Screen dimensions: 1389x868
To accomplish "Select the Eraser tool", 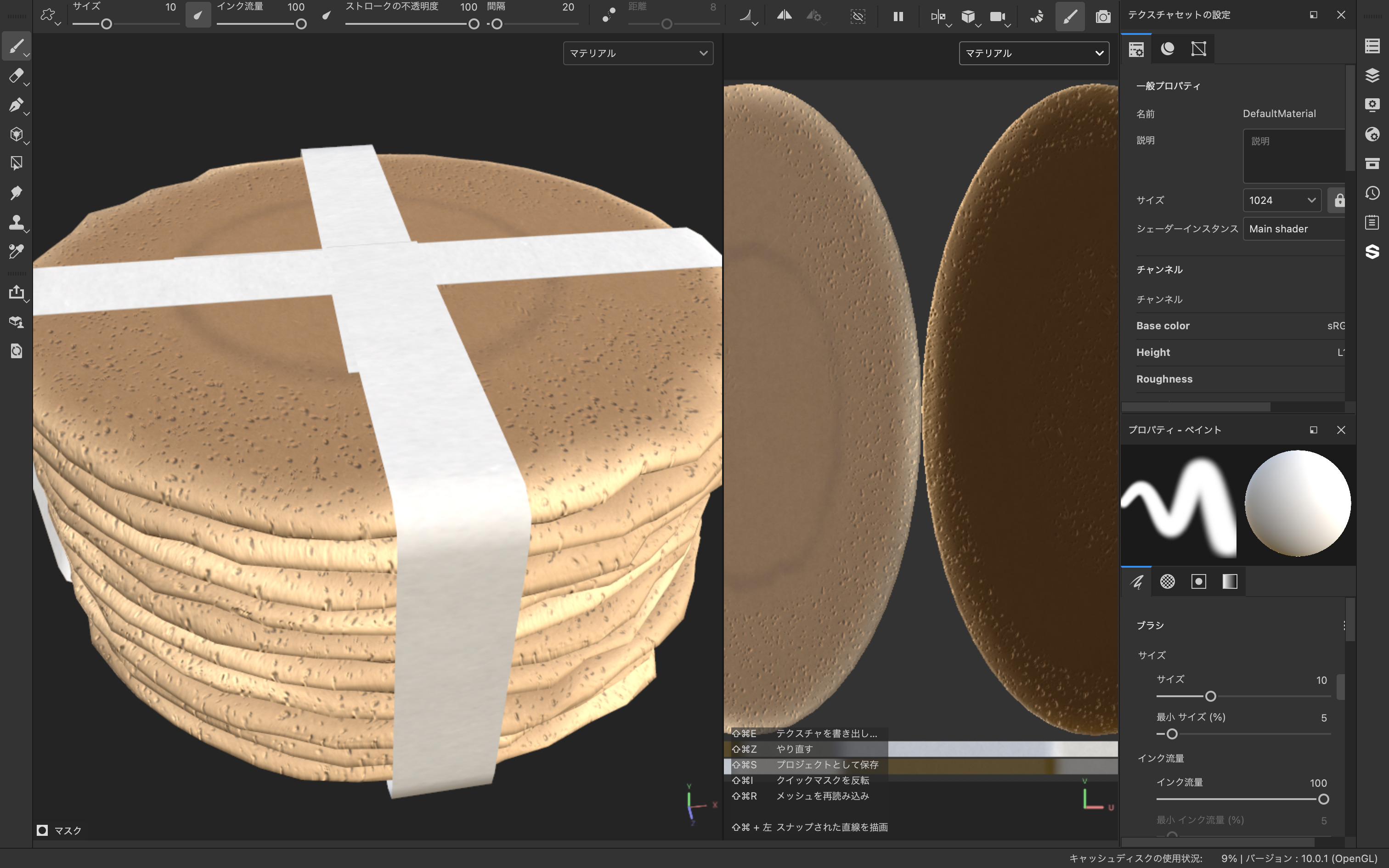I will pyautogui.click(x=16, y=75).
